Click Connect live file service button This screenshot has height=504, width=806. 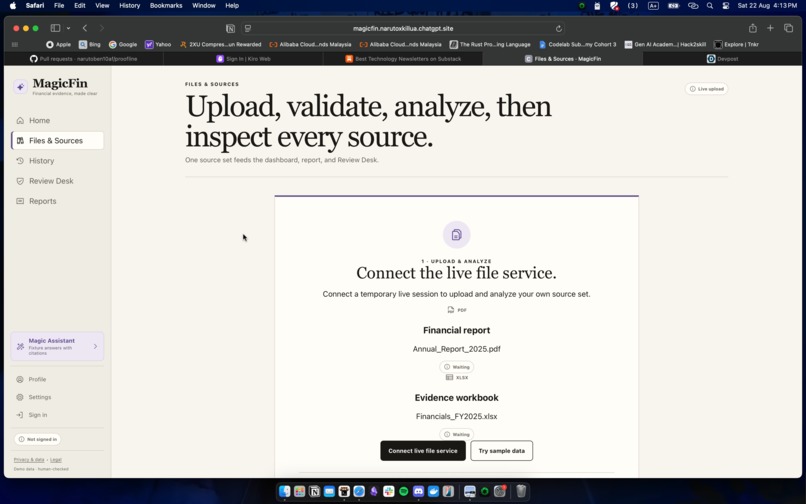pos(423,451)
